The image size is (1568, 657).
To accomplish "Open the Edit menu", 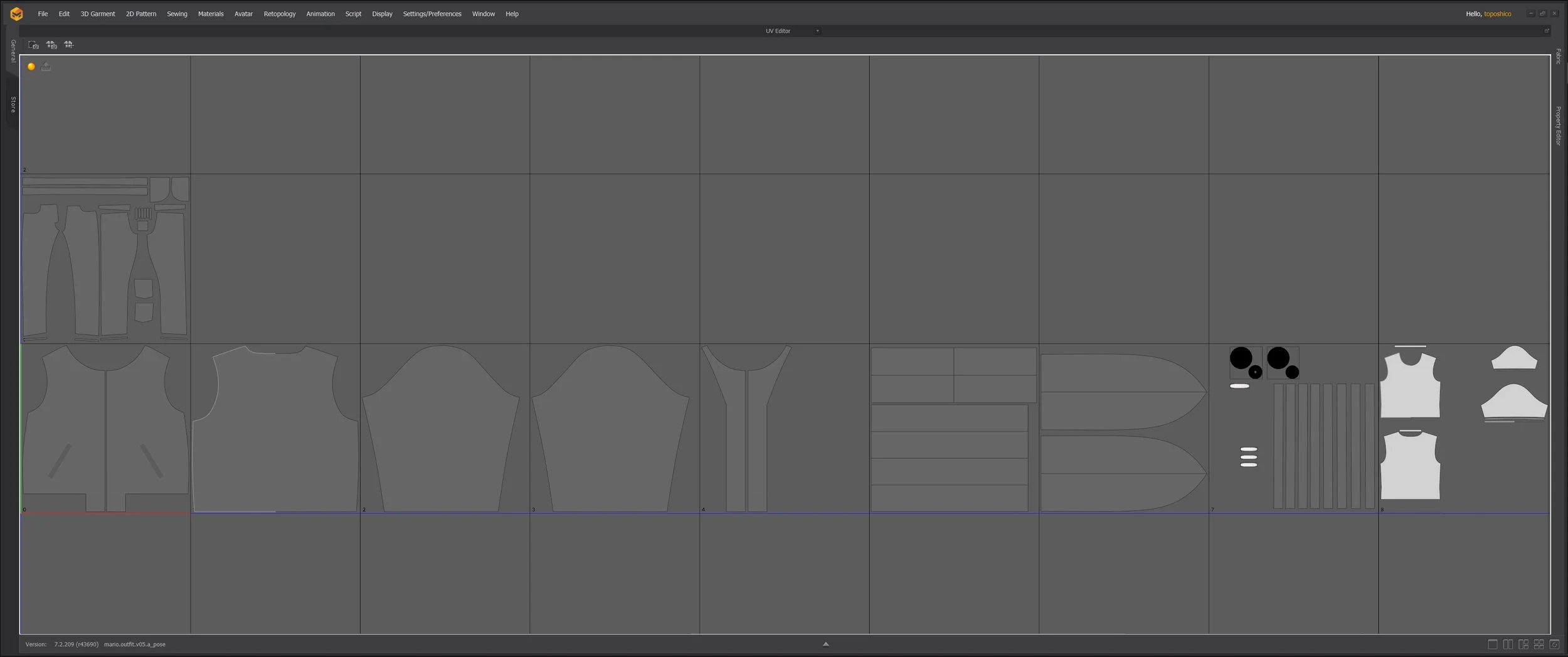I will pos(64,14).
